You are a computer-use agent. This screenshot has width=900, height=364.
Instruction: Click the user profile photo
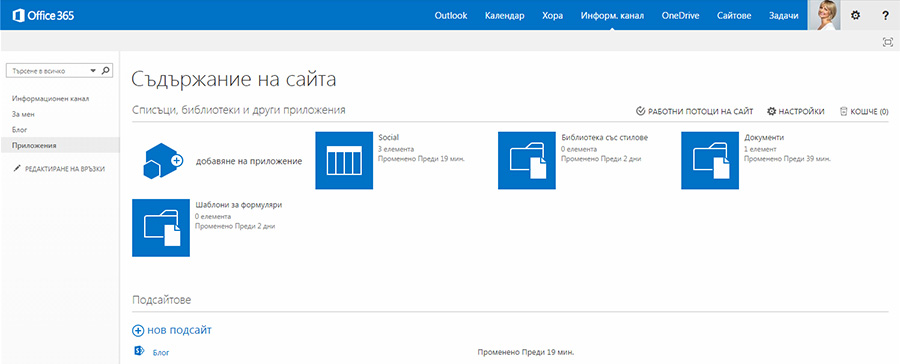[824, 16]
